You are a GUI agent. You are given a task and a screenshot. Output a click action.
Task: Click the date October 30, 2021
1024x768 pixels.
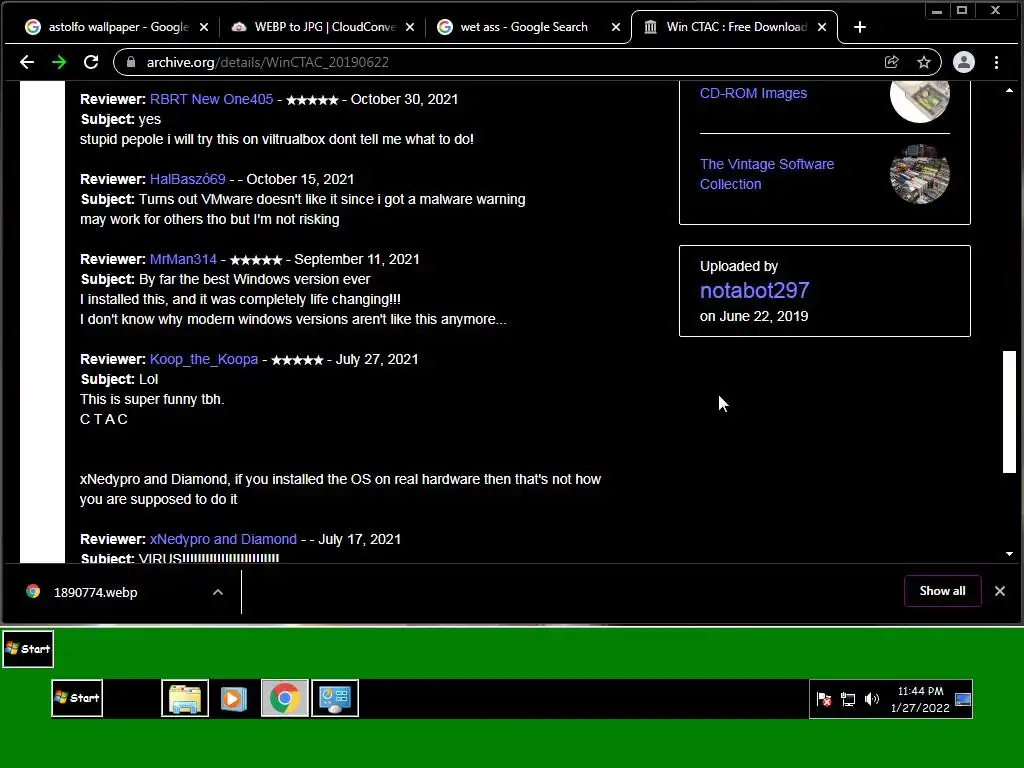click(x=404, y=99)
